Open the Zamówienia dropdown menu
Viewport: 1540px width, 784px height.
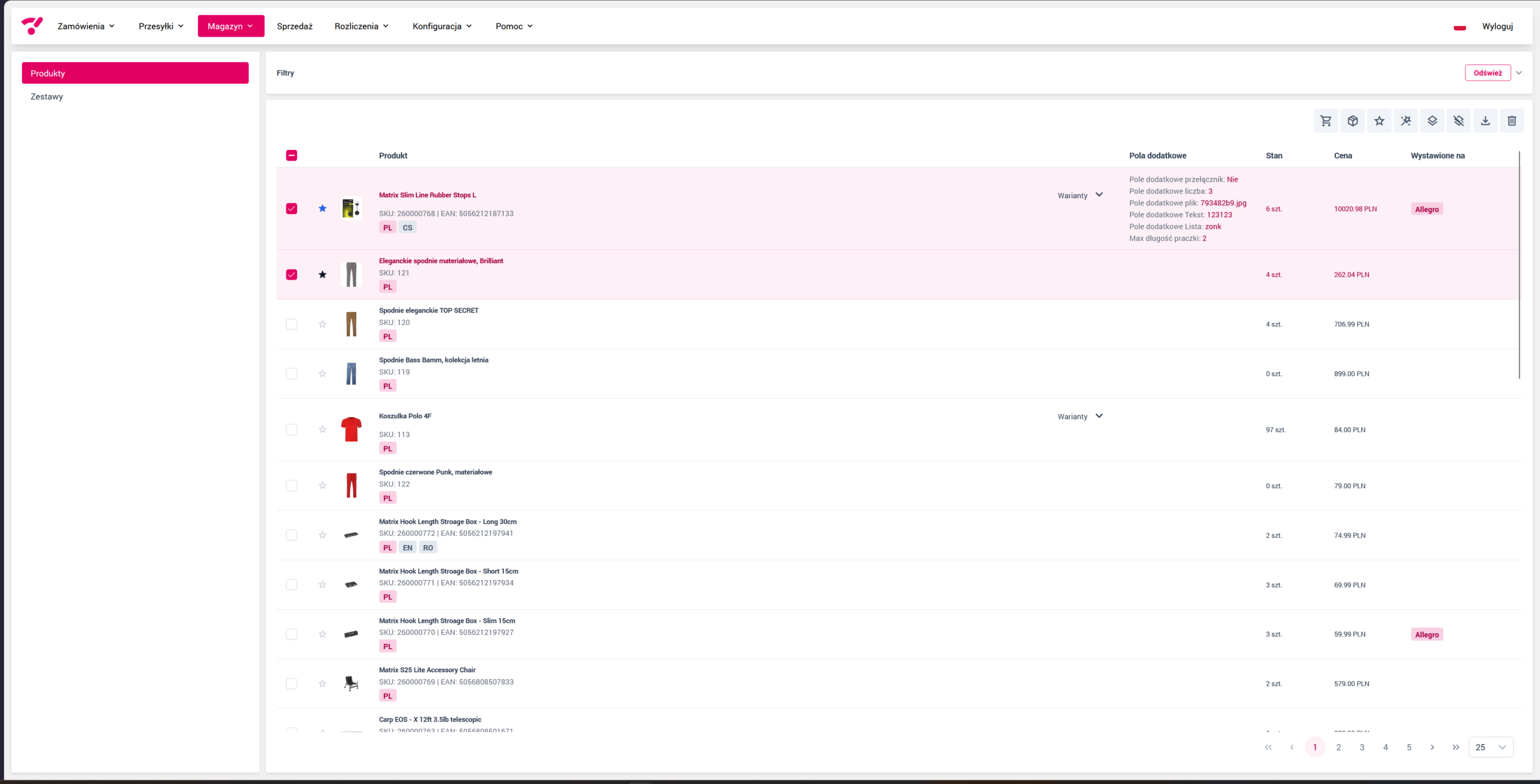tap(86, 26)
